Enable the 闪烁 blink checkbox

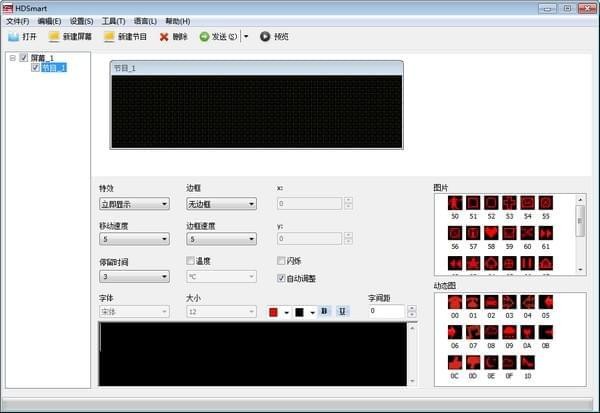click(281, 261)
